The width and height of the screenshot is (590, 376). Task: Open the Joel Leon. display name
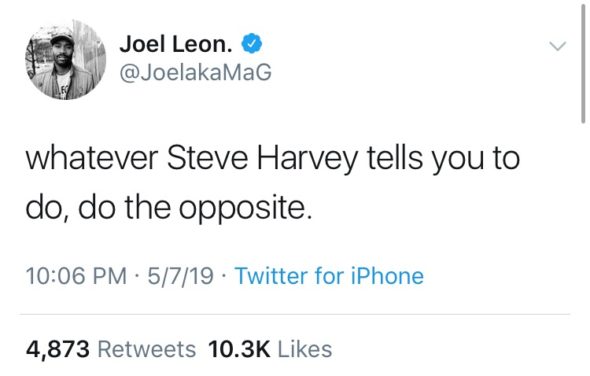[x=176, y=44]
